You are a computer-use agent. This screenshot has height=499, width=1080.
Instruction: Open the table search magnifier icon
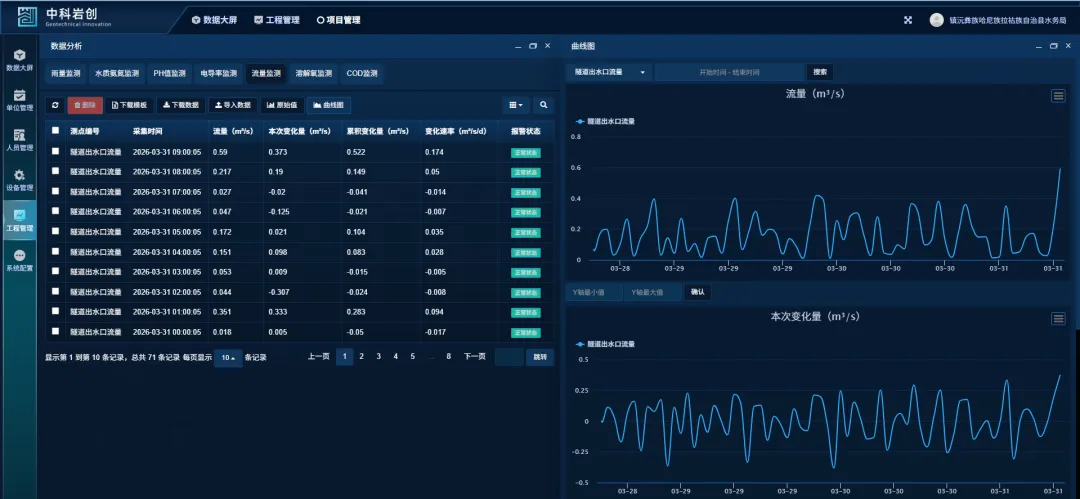544,105
